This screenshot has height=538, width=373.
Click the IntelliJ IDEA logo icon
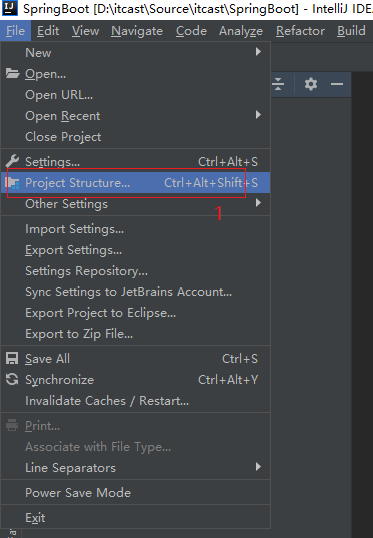click(x=10, y=8)
